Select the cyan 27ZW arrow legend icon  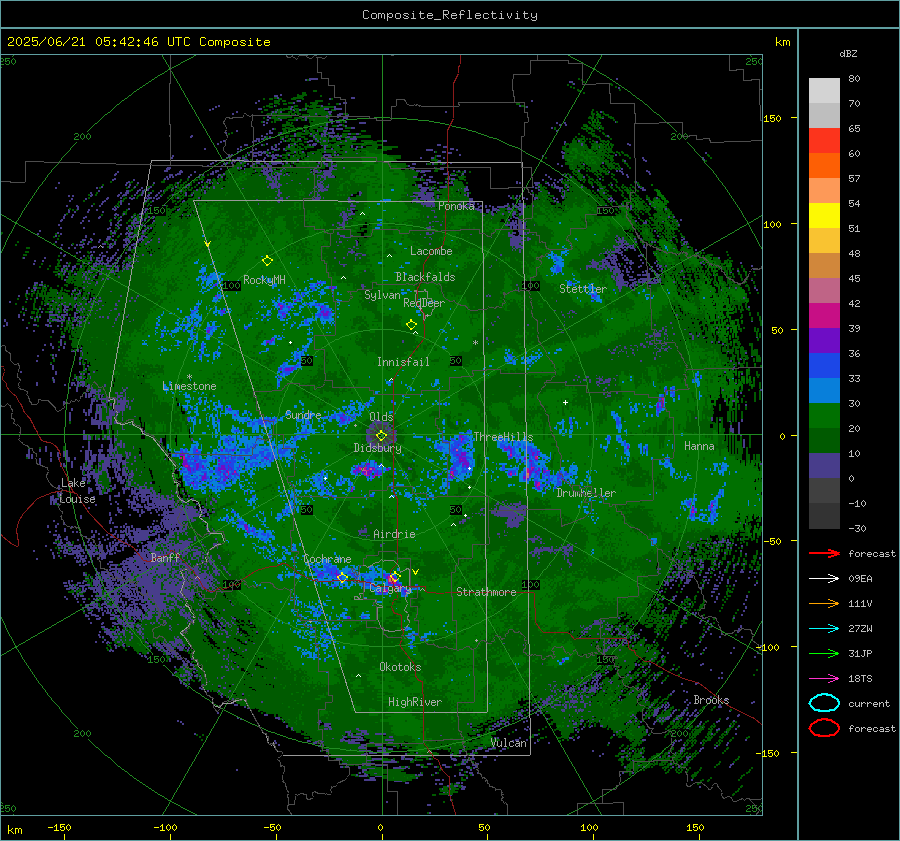point(824,629)
